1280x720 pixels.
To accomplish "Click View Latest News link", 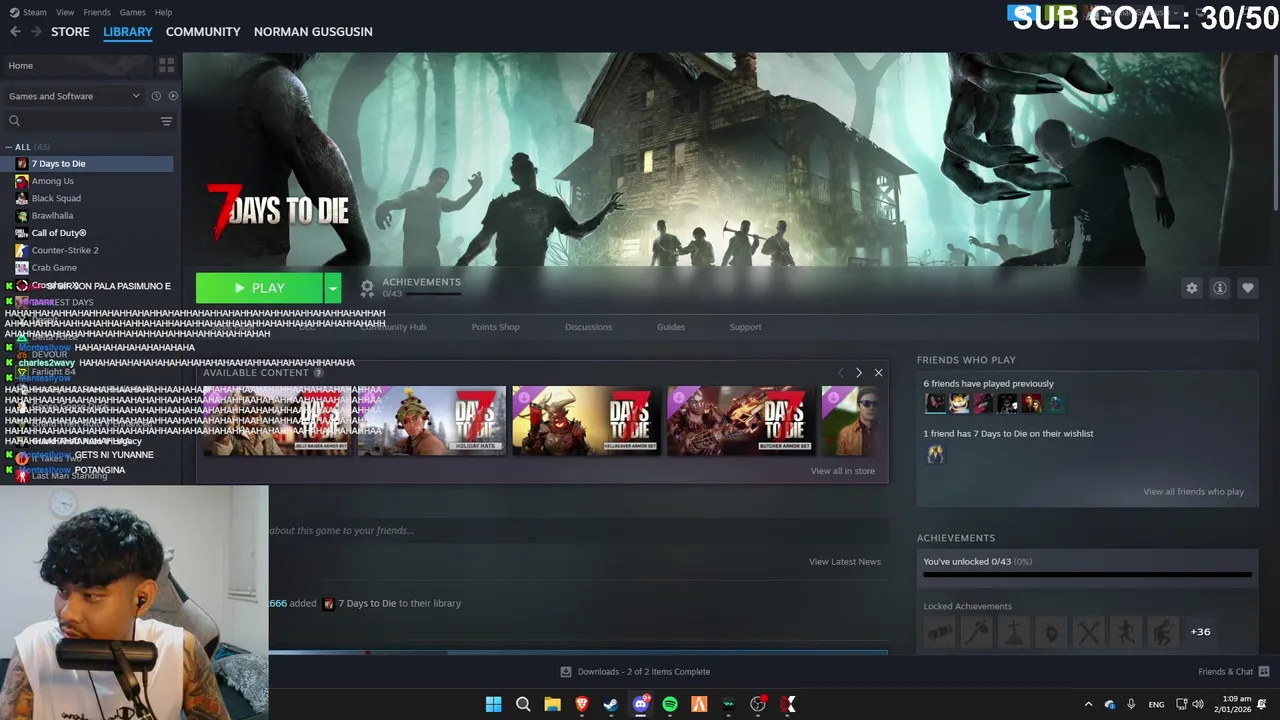I will pos(845,562).
